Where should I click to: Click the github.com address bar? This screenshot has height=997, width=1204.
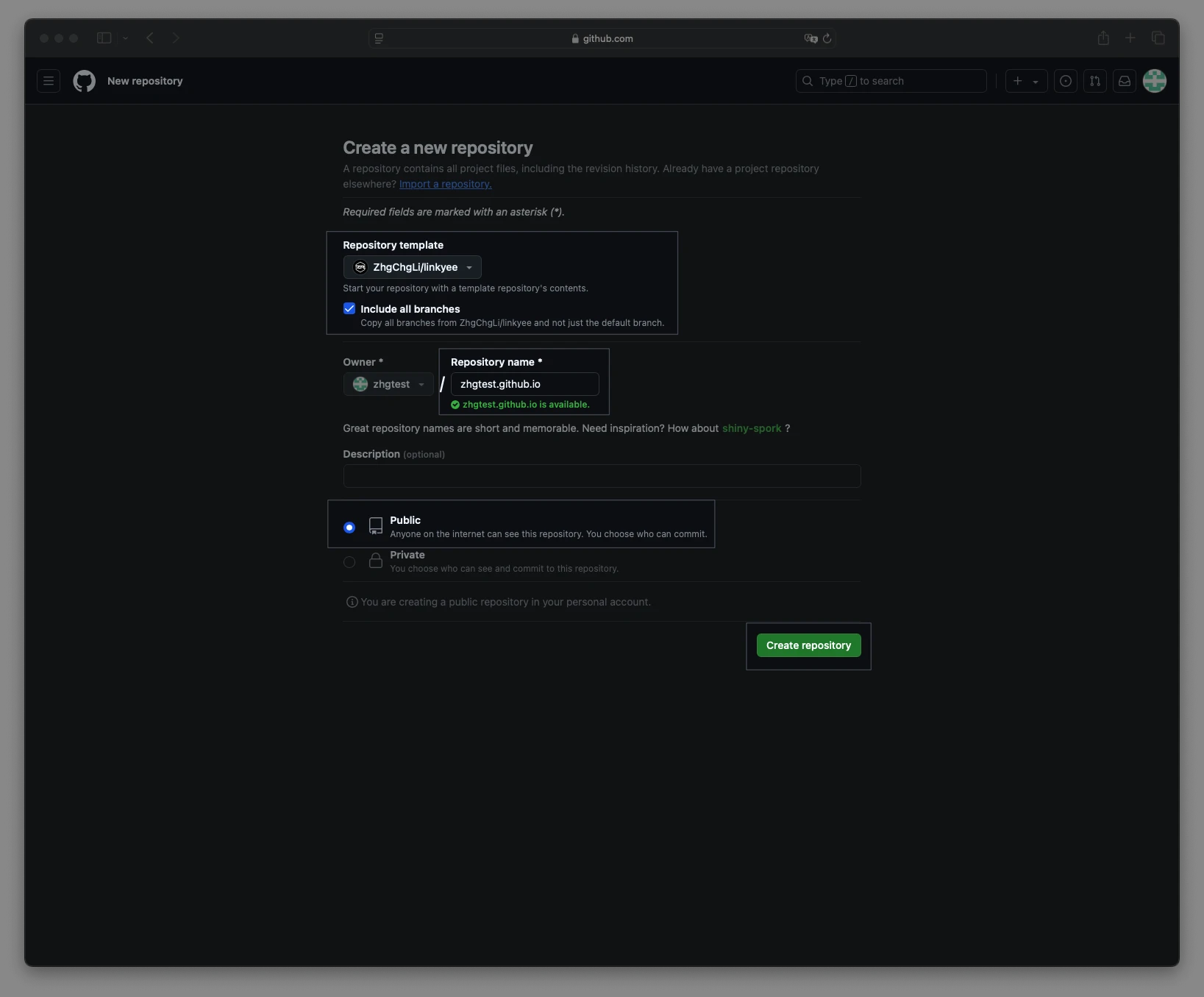(602, 38)
